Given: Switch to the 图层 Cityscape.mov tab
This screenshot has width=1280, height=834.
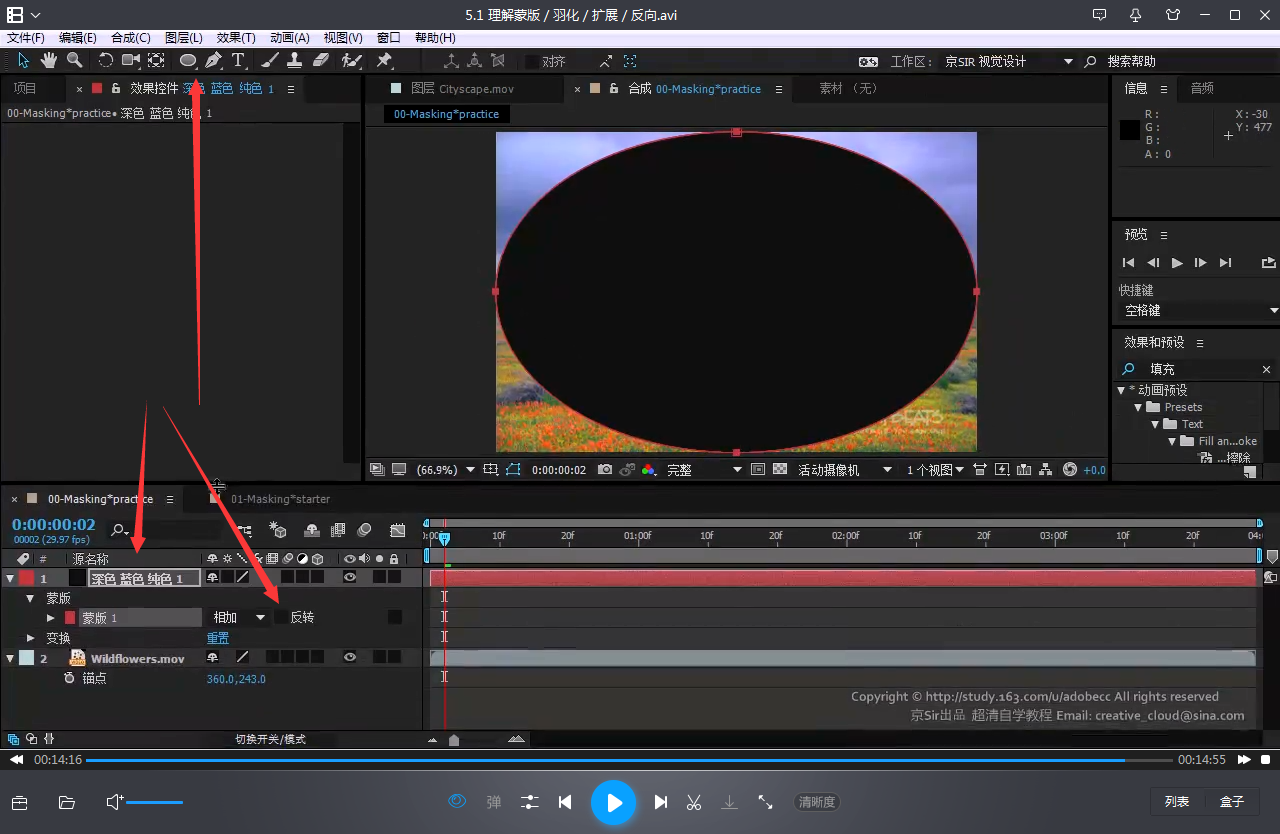Looking at the screenshot, I should point(462,89).
